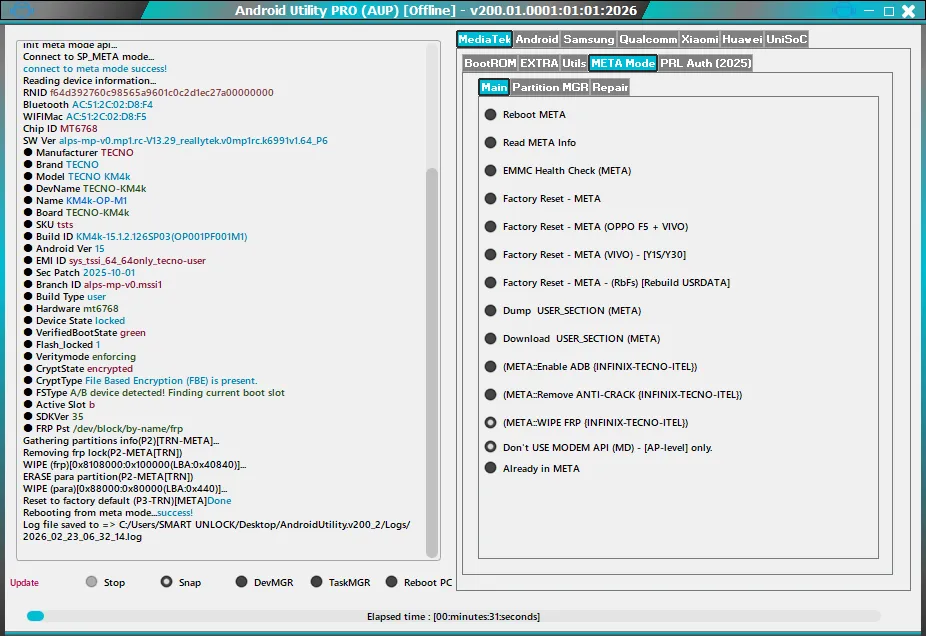Select the Reboot META radio option

(x=491, y=115)
